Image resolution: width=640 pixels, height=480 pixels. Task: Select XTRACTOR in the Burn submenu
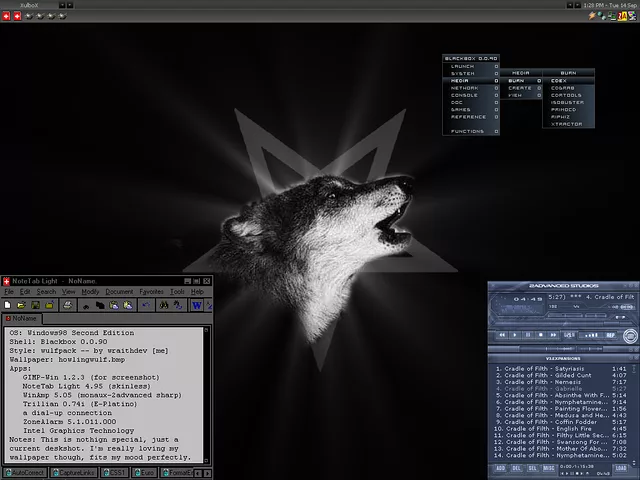pos(568,124)
